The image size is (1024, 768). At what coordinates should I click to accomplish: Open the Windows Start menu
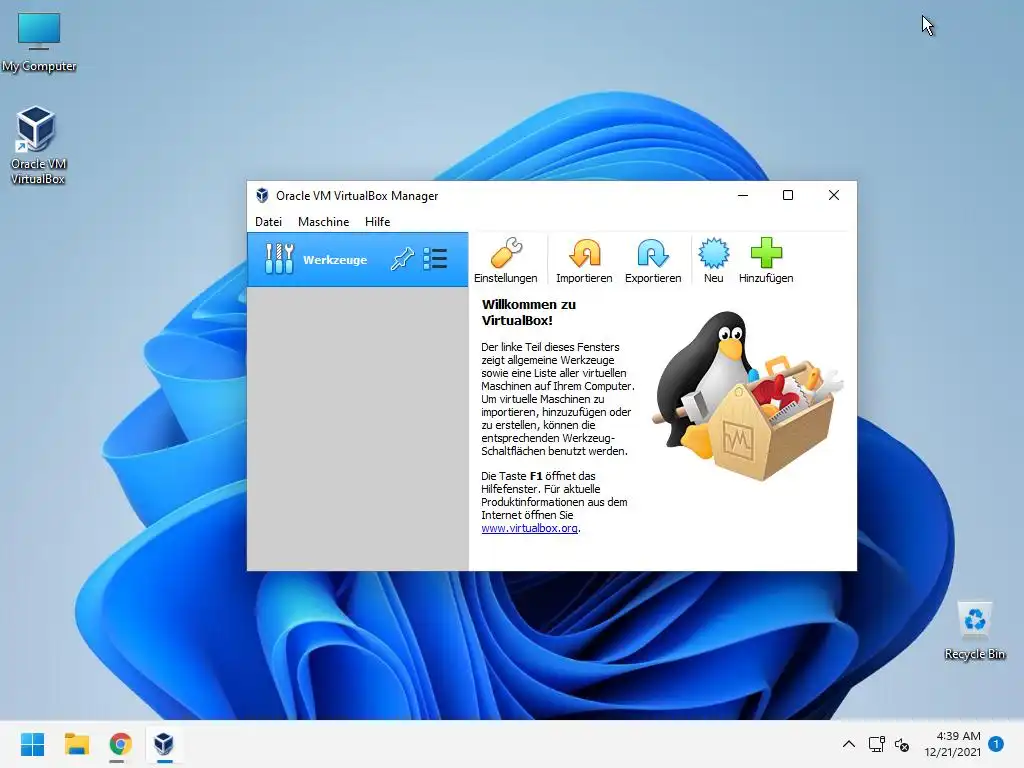coord(32,744)
